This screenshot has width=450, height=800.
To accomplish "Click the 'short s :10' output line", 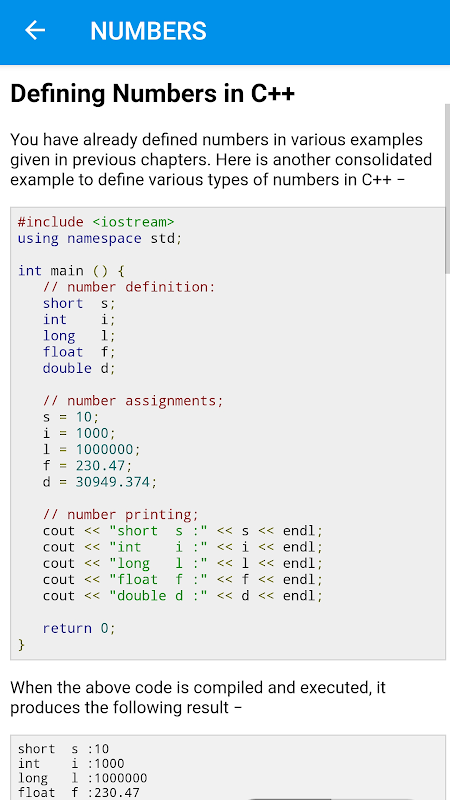I will (63, 749).
